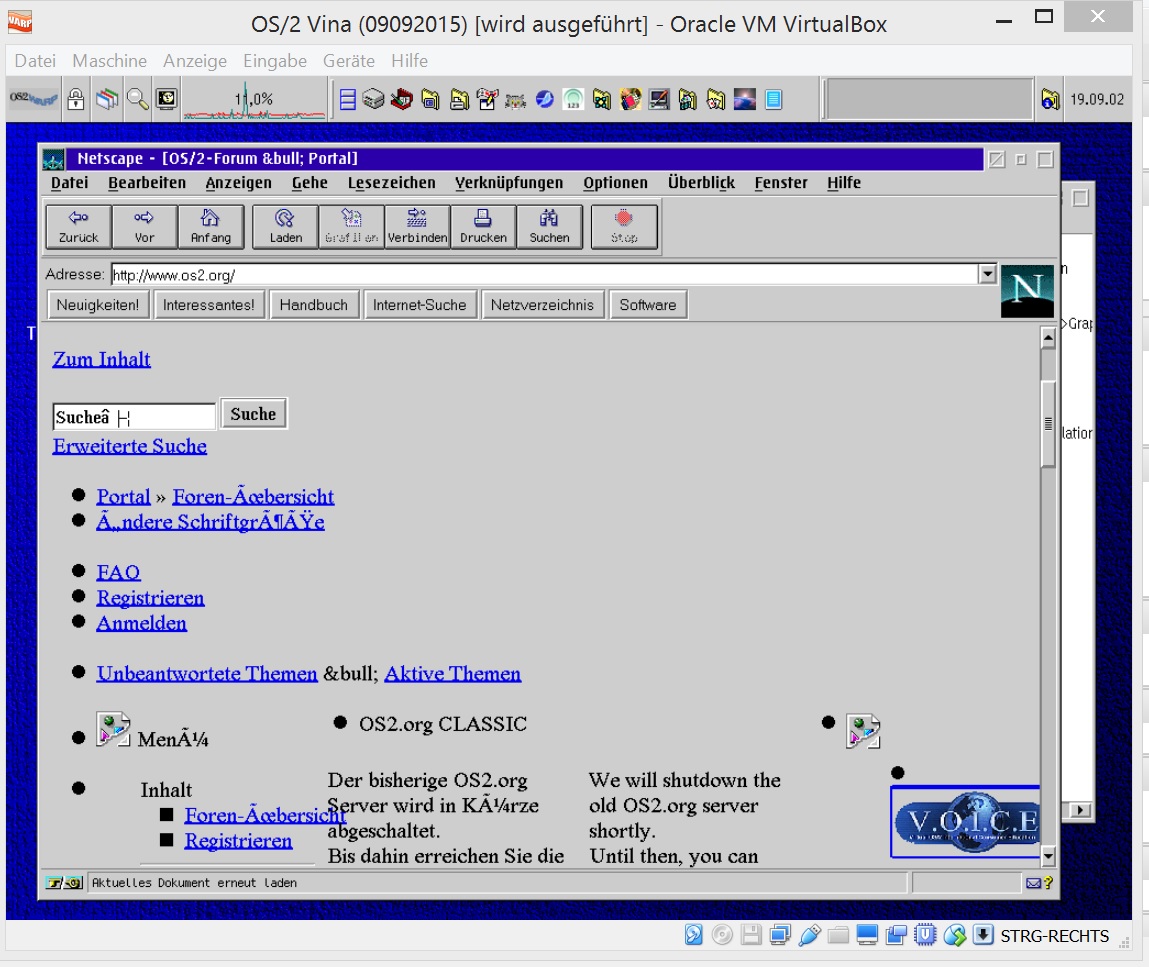Open Netscape Fenster menu

click(x=781, y=182)
